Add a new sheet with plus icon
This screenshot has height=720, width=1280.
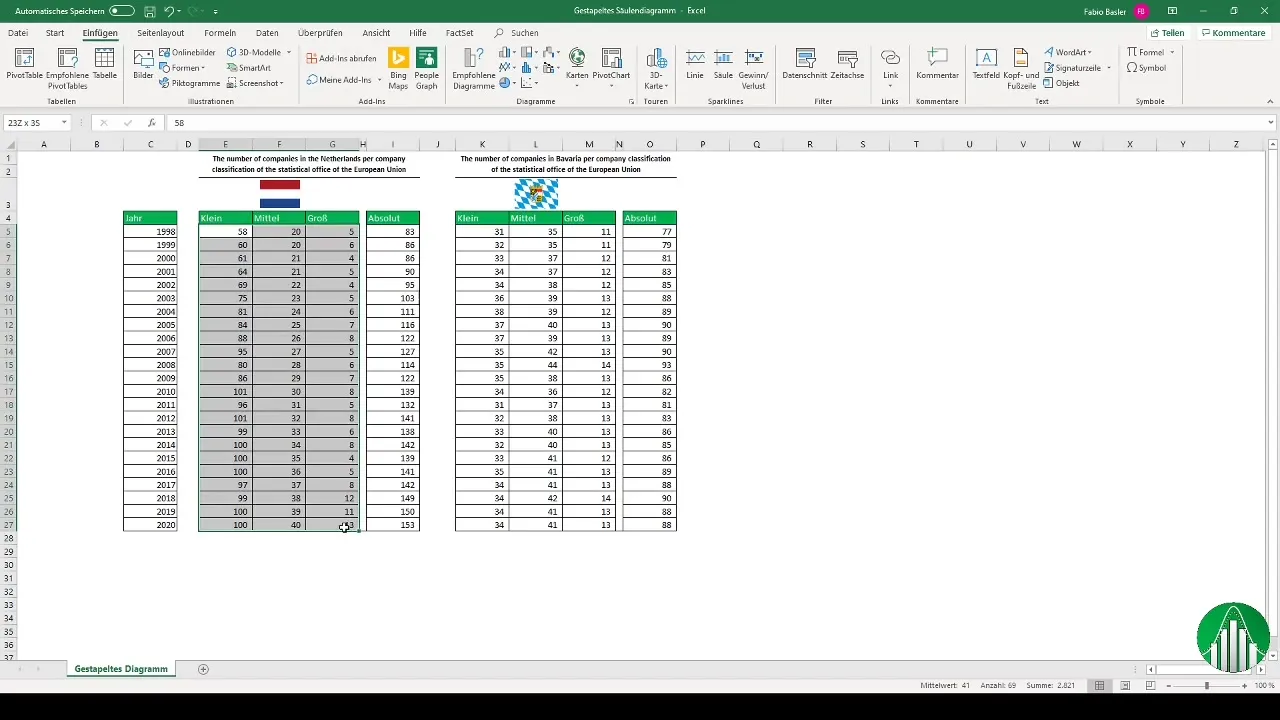tap(203, 669)
